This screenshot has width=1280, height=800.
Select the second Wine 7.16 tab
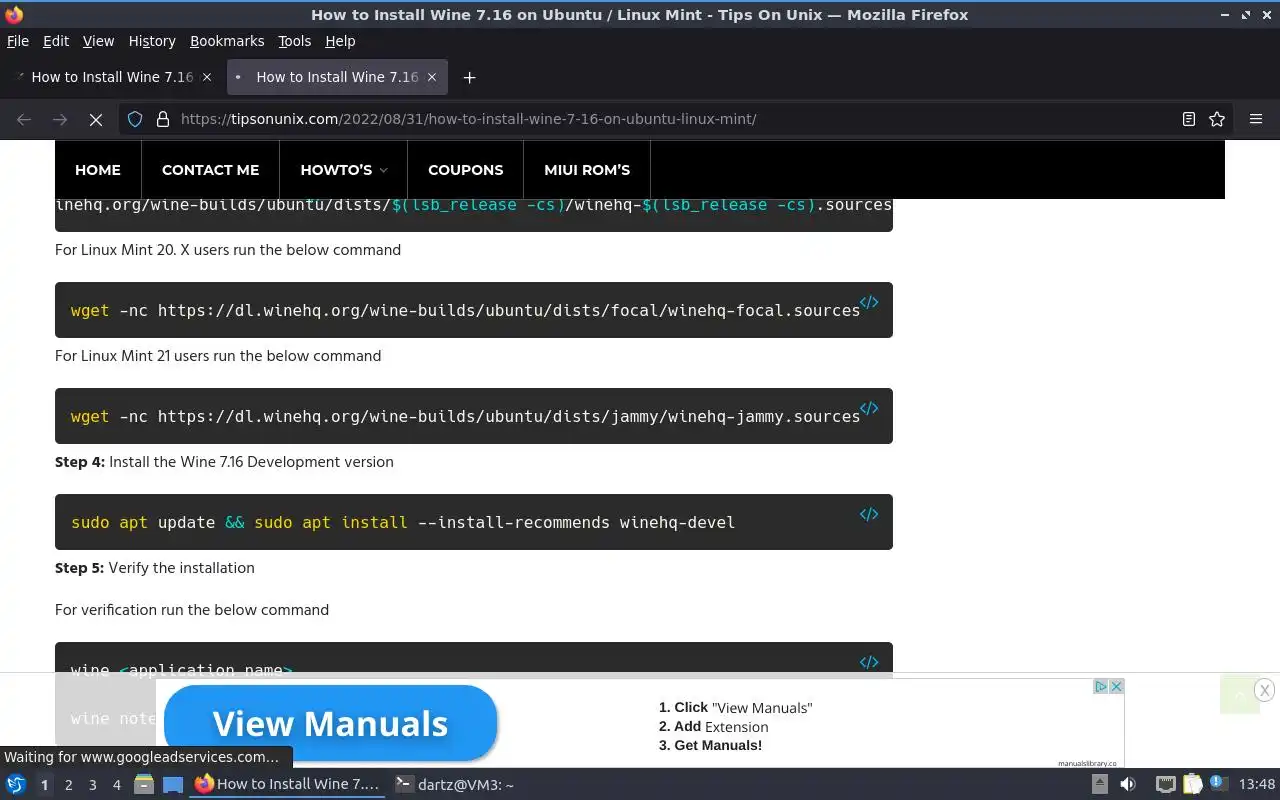coord(337,77)
